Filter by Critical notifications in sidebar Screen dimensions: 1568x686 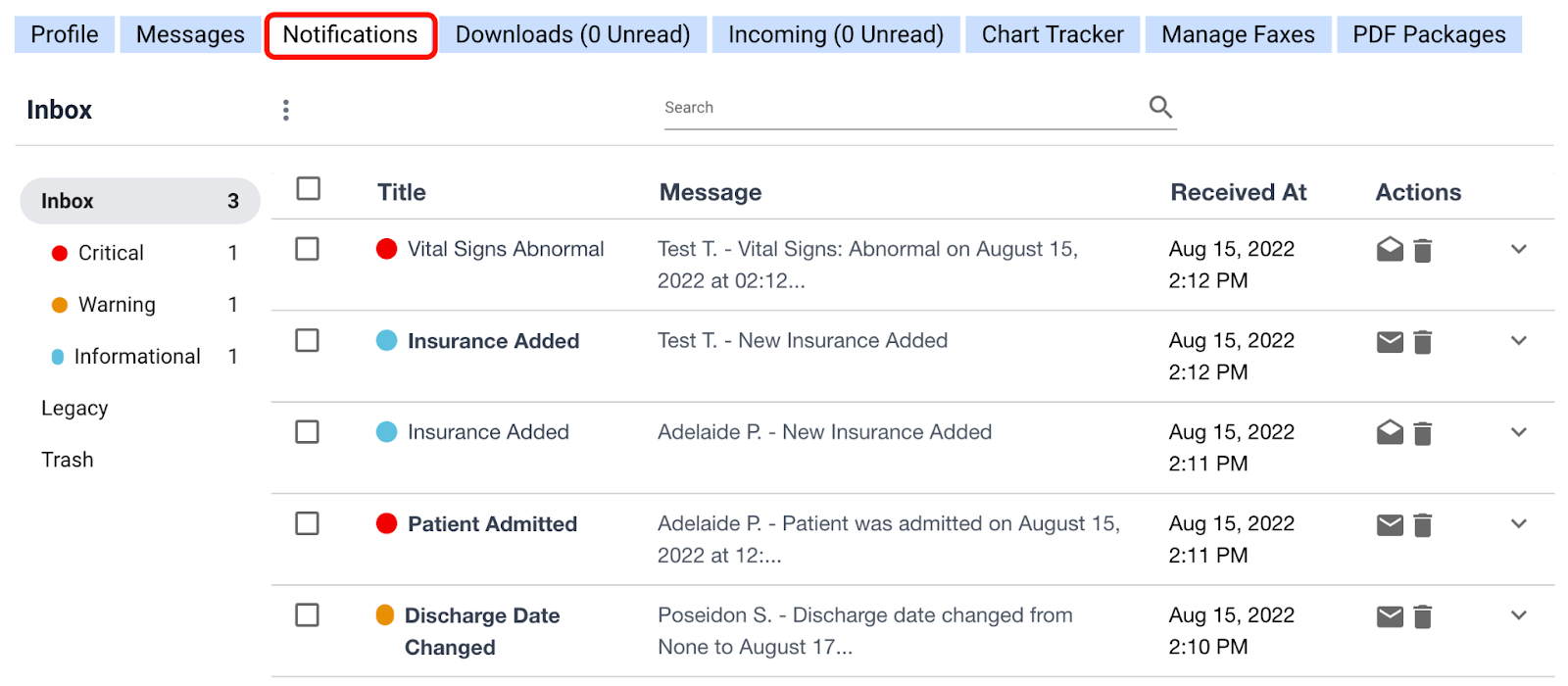point(111,253)
